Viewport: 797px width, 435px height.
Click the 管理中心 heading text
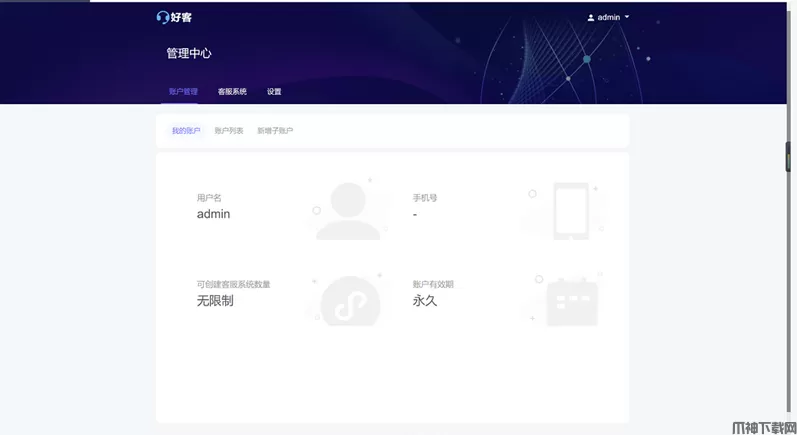tap(189, 53)
